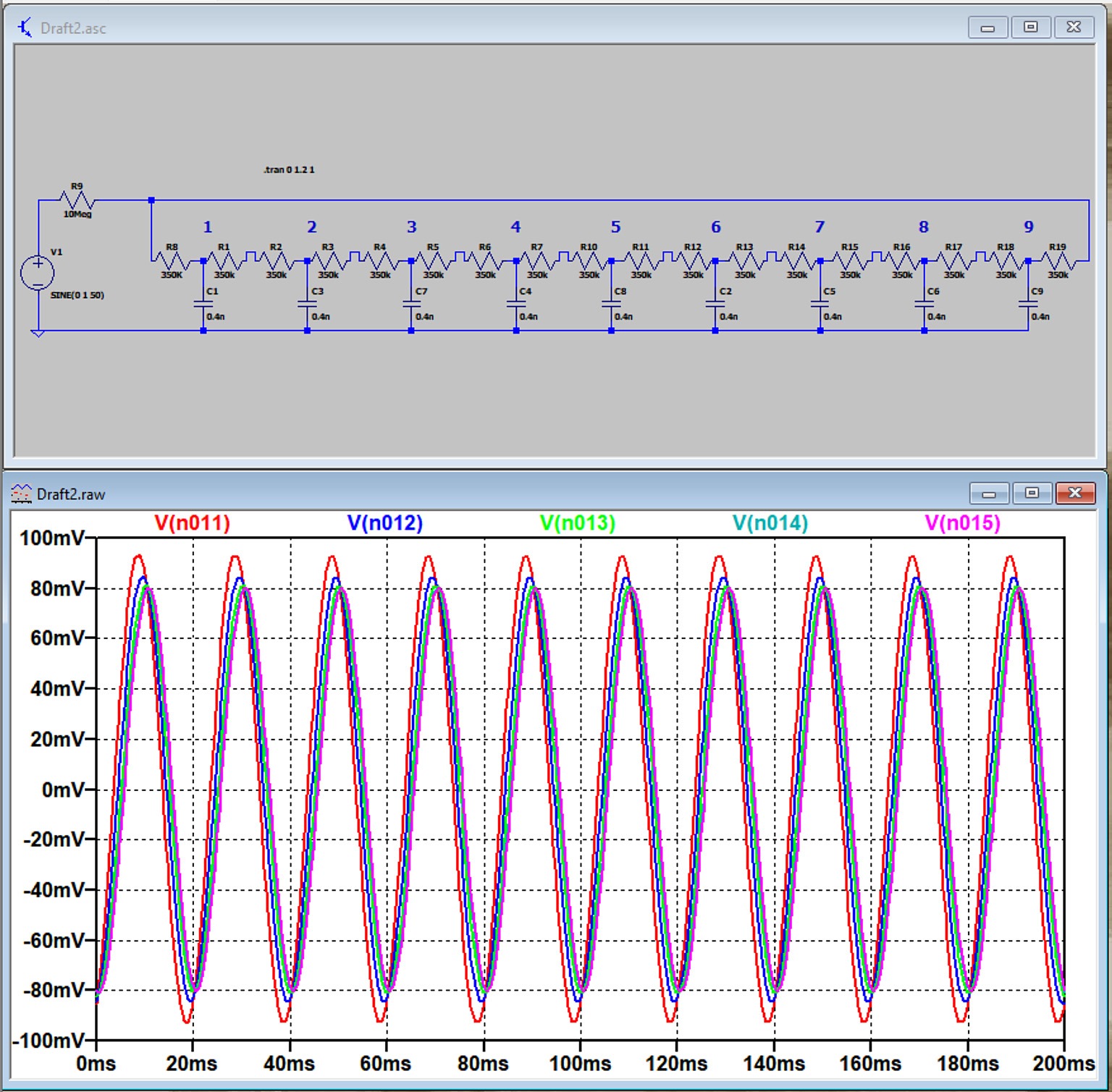Viewport: 1112px width, 1092px height.
Task: Select capacitor C4 symbol
Action: 516,305
